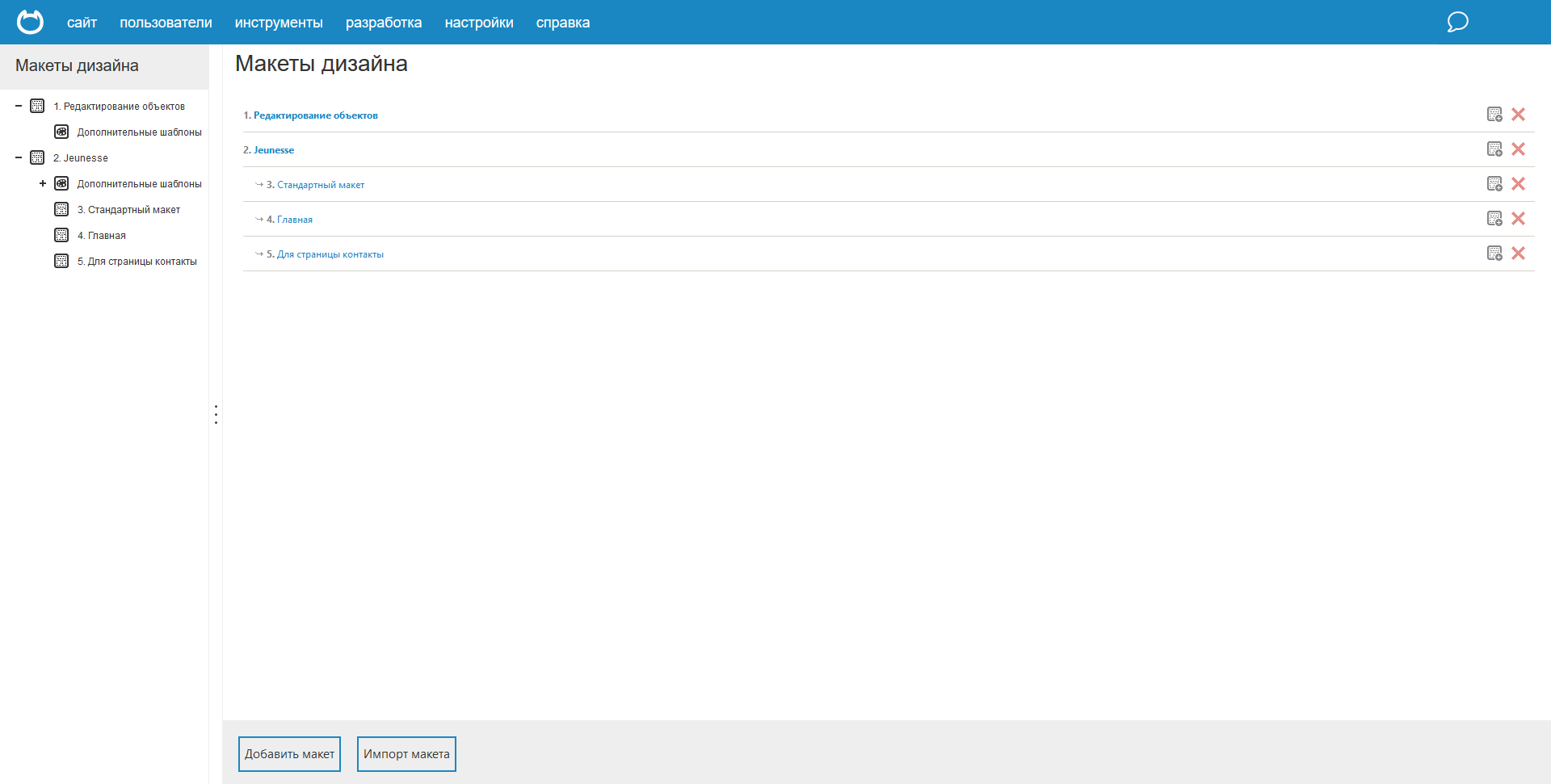Expand "Дополнительные шаблоны" under Jeunesse
The width and height of the screenshot is (1551, 784).
pyautogui.click(x=43, y=183)
